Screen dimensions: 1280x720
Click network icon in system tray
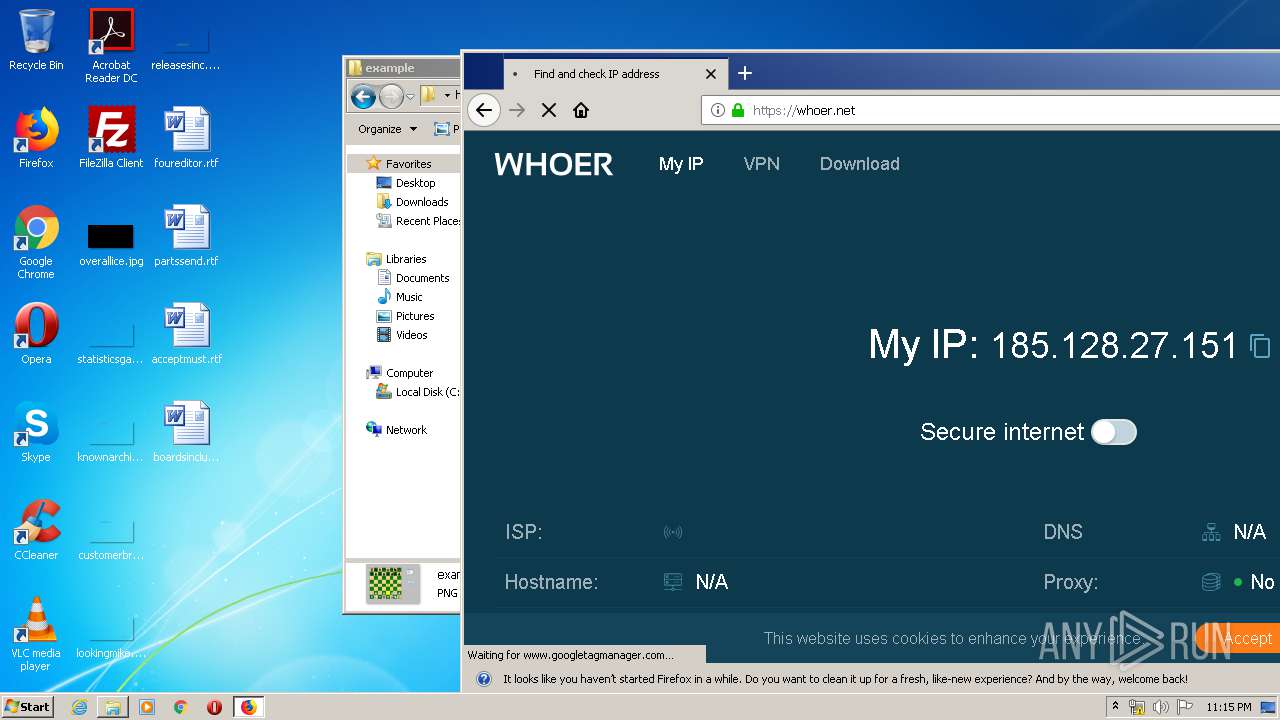pos(1137,707)
